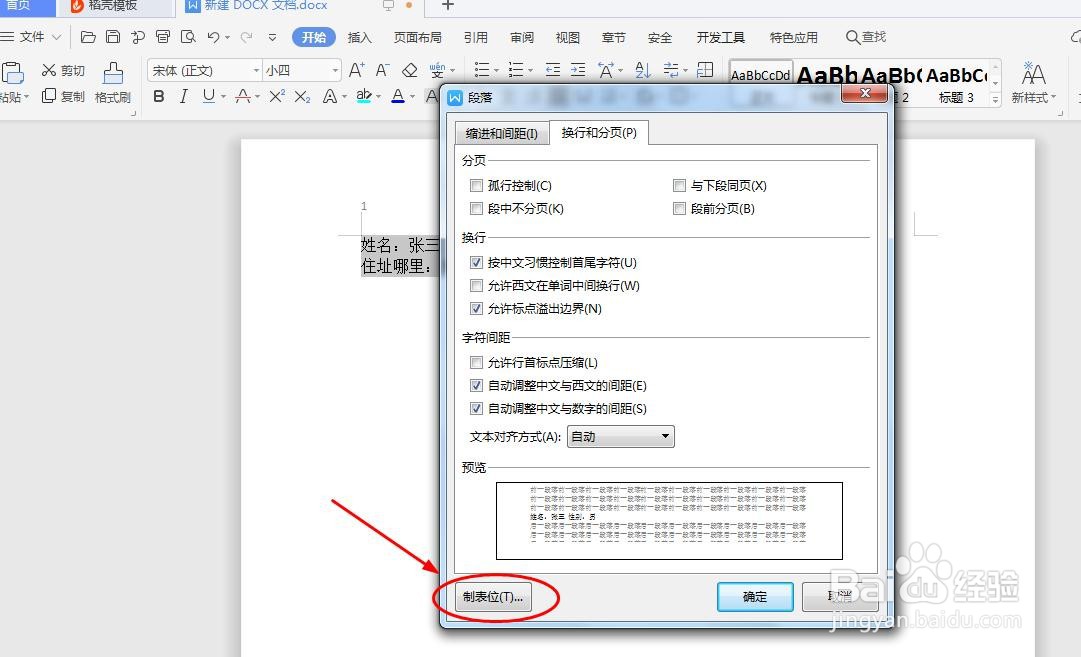Click the Redo icon
This screenshot has height=657, width=1081.
[246, 37]
